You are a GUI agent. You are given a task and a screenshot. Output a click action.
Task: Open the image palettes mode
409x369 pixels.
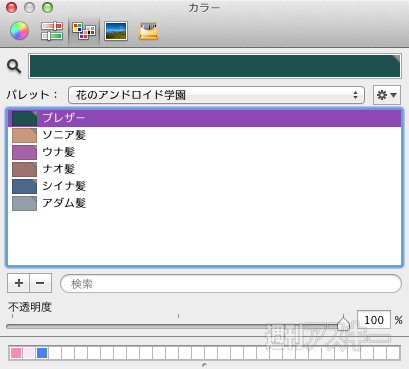point(116,31)
